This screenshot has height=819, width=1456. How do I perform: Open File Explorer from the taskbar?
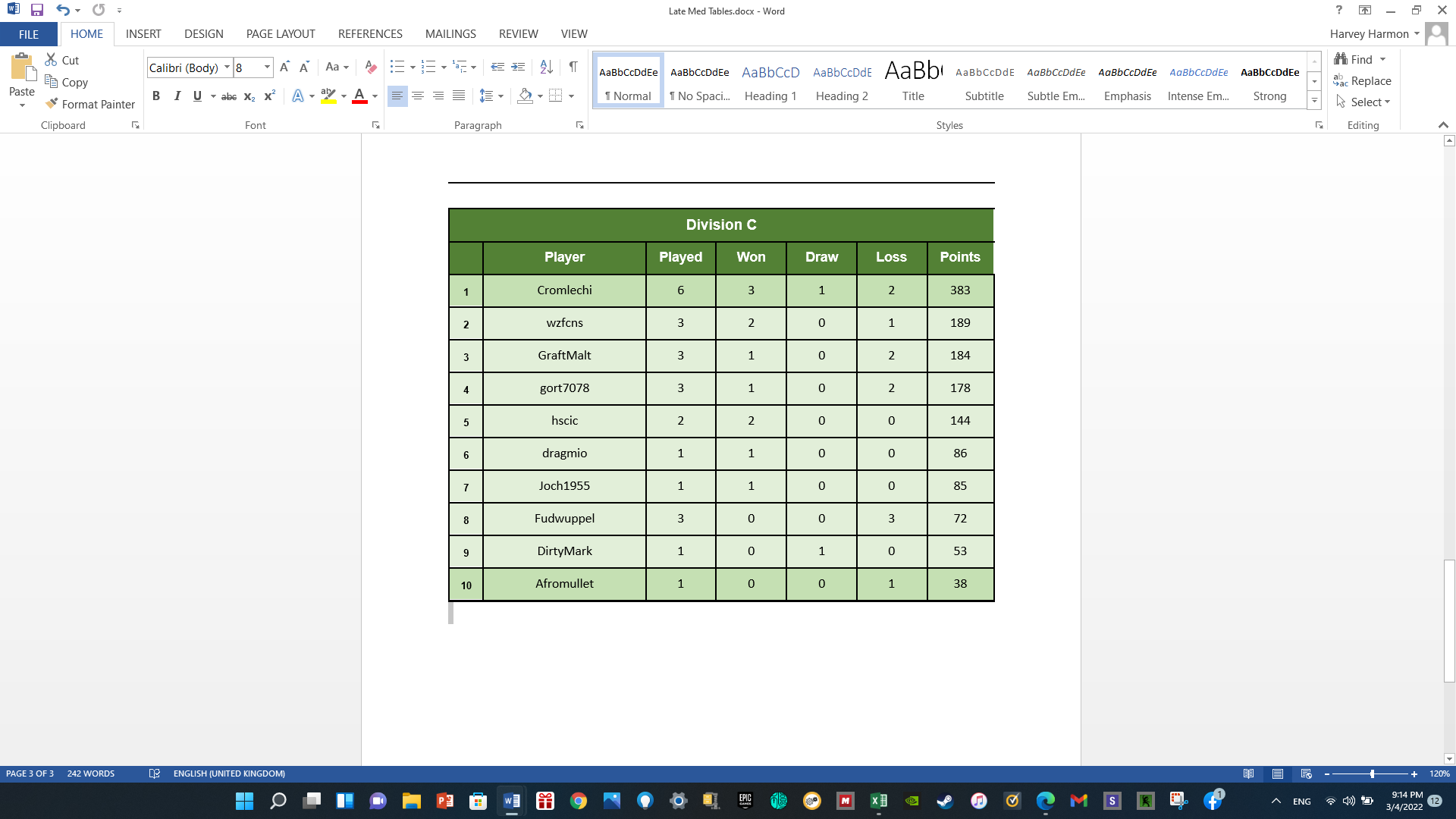412,801
